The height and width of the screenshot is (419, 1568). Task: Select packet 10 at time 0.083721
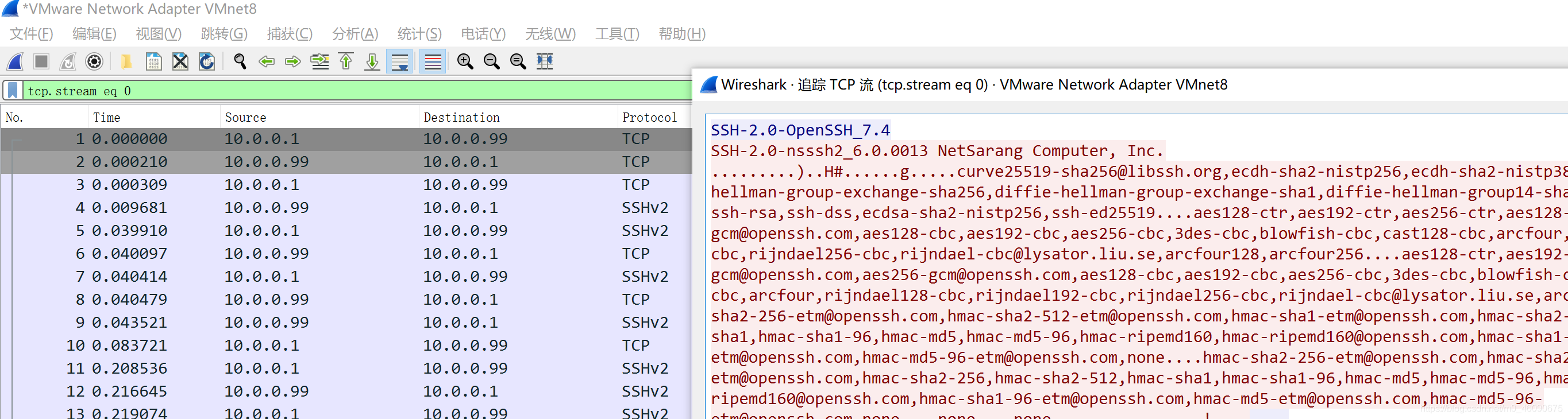[x=347, y=346]
